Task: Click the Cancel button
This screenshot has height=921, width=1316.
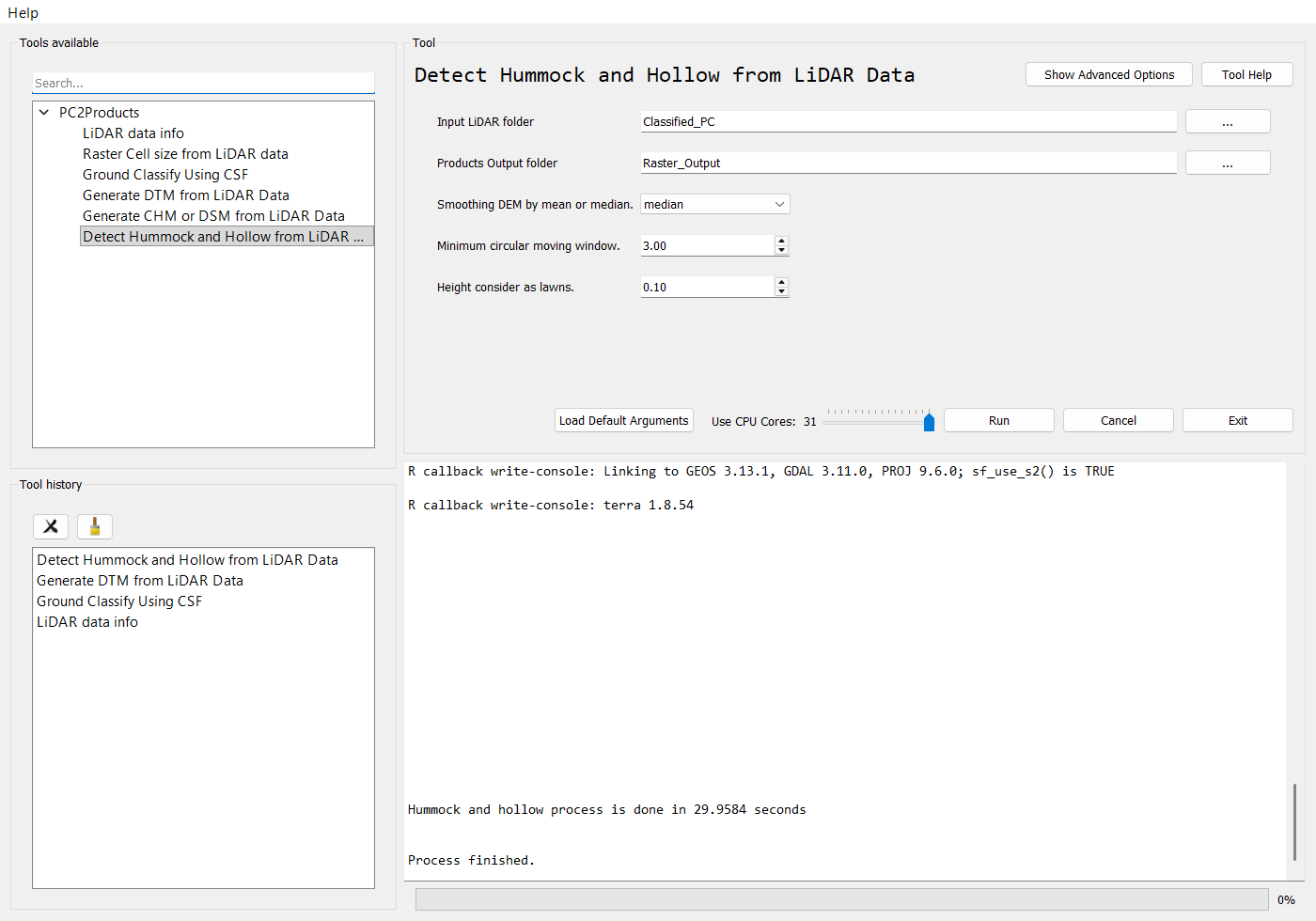Action: 1119,420
